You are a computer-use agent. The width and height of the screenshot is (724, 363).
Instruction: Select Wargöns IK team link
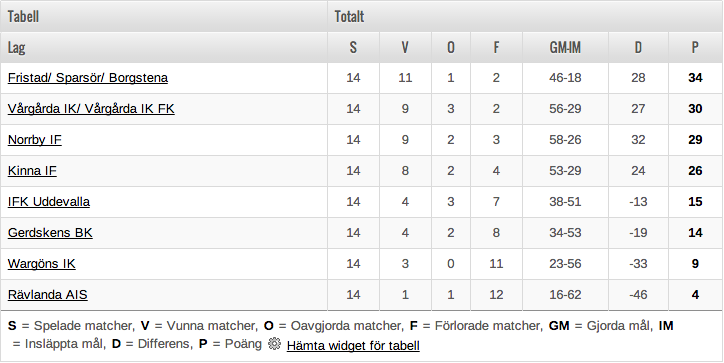pyautogui.click(x=42, y=264)
